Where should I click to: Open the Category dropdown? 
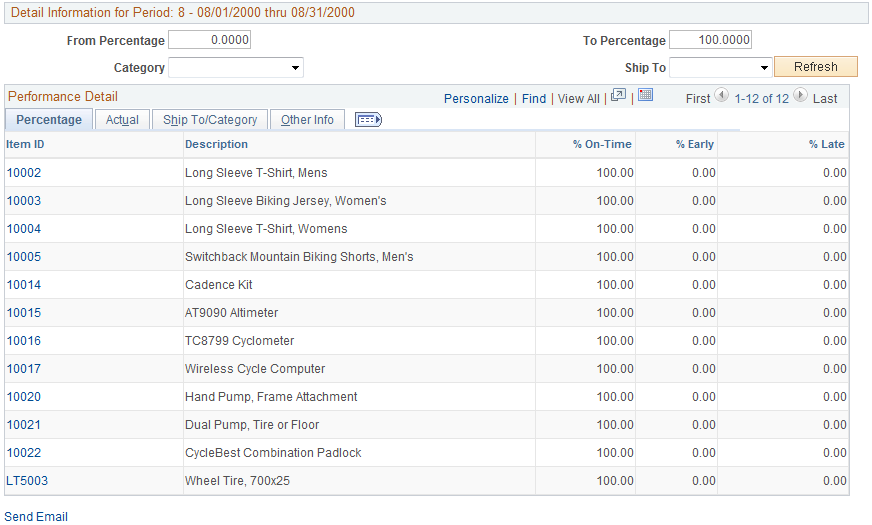(x=236, y=68)
